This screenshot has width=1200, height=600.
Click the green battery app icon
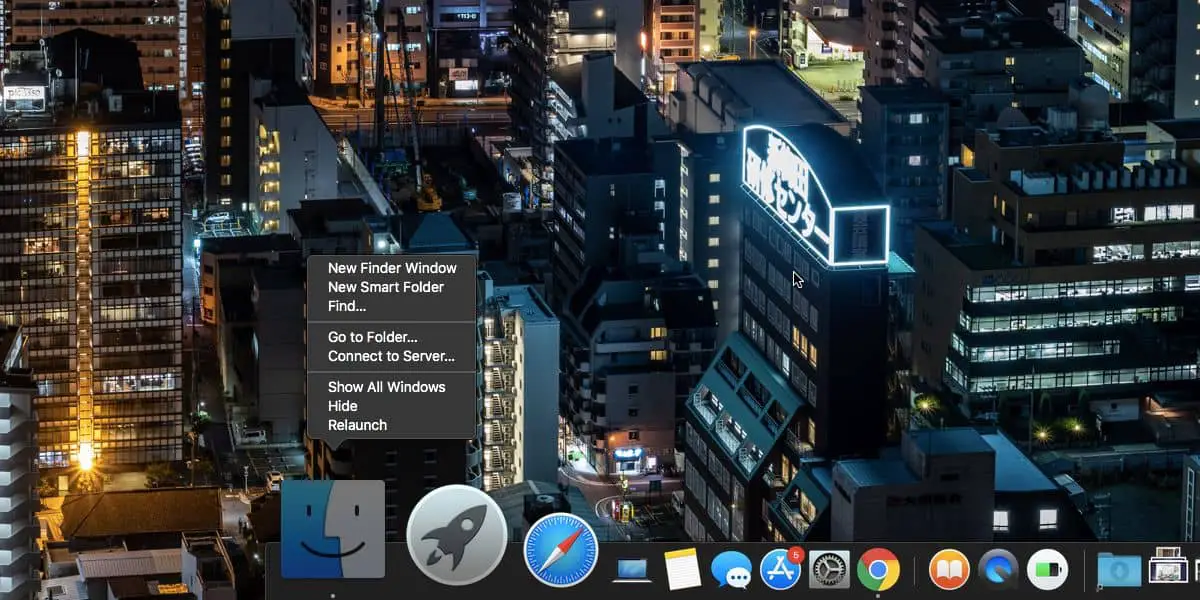click(1047, 570)
